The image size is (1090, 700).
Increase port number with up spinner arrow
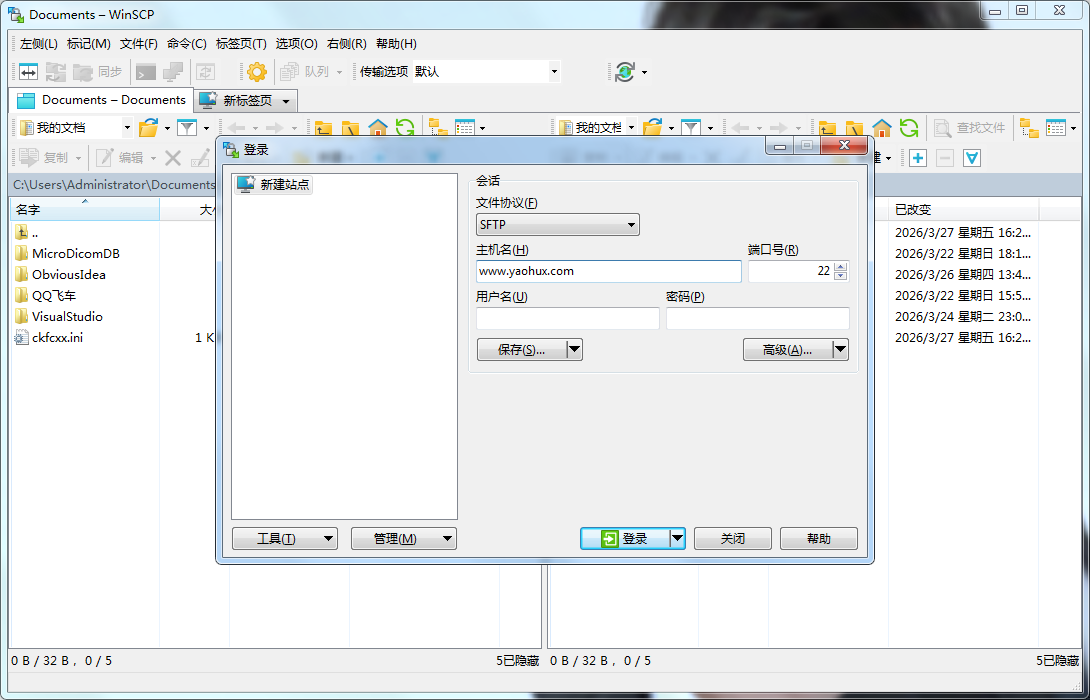pyautogui.click(x=840, y=267)
